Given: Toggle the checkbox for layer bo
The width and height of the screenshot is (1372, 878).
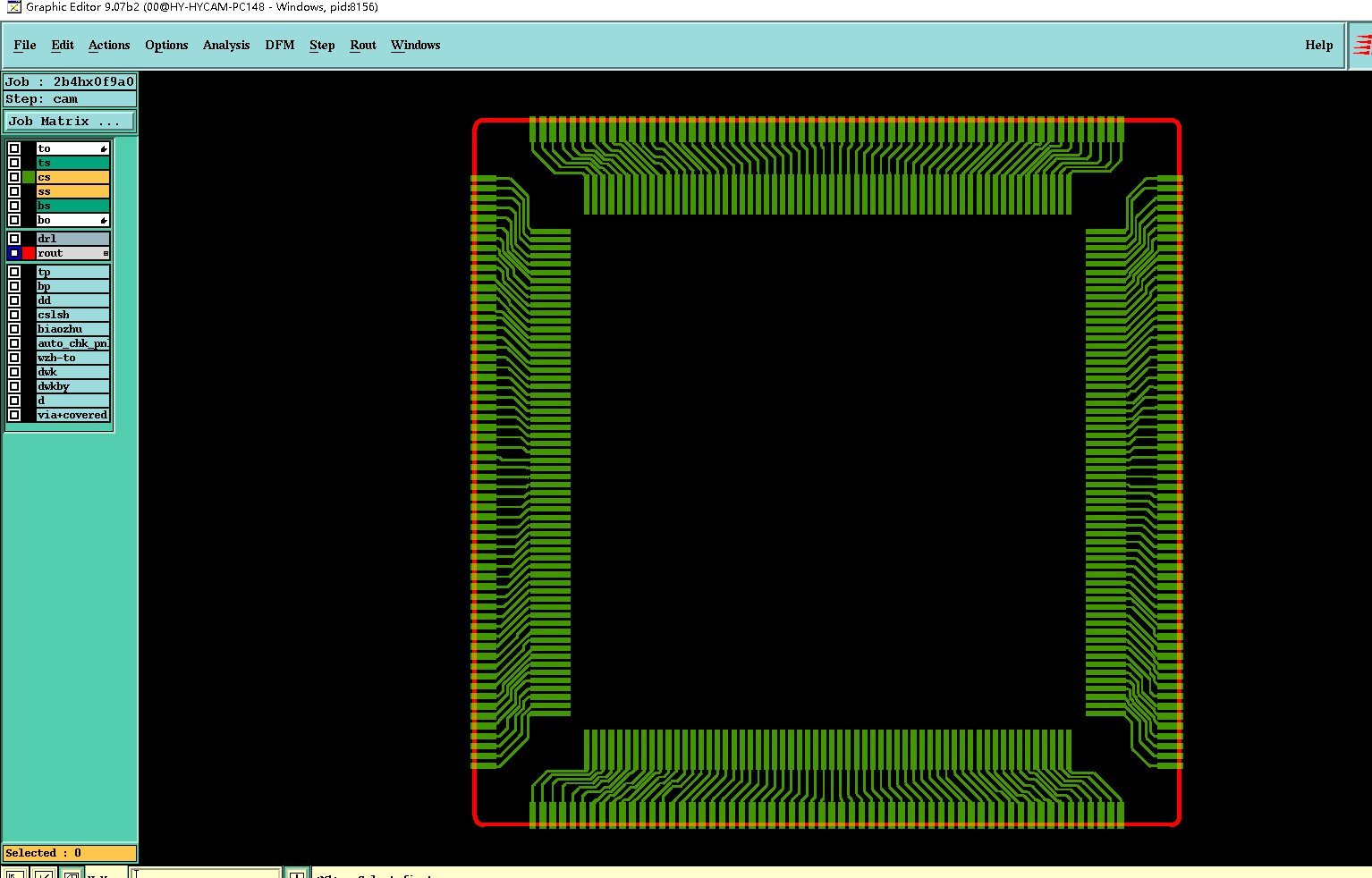Looking at the screenshot, I should pyautogui.click(x=14, y=220).
